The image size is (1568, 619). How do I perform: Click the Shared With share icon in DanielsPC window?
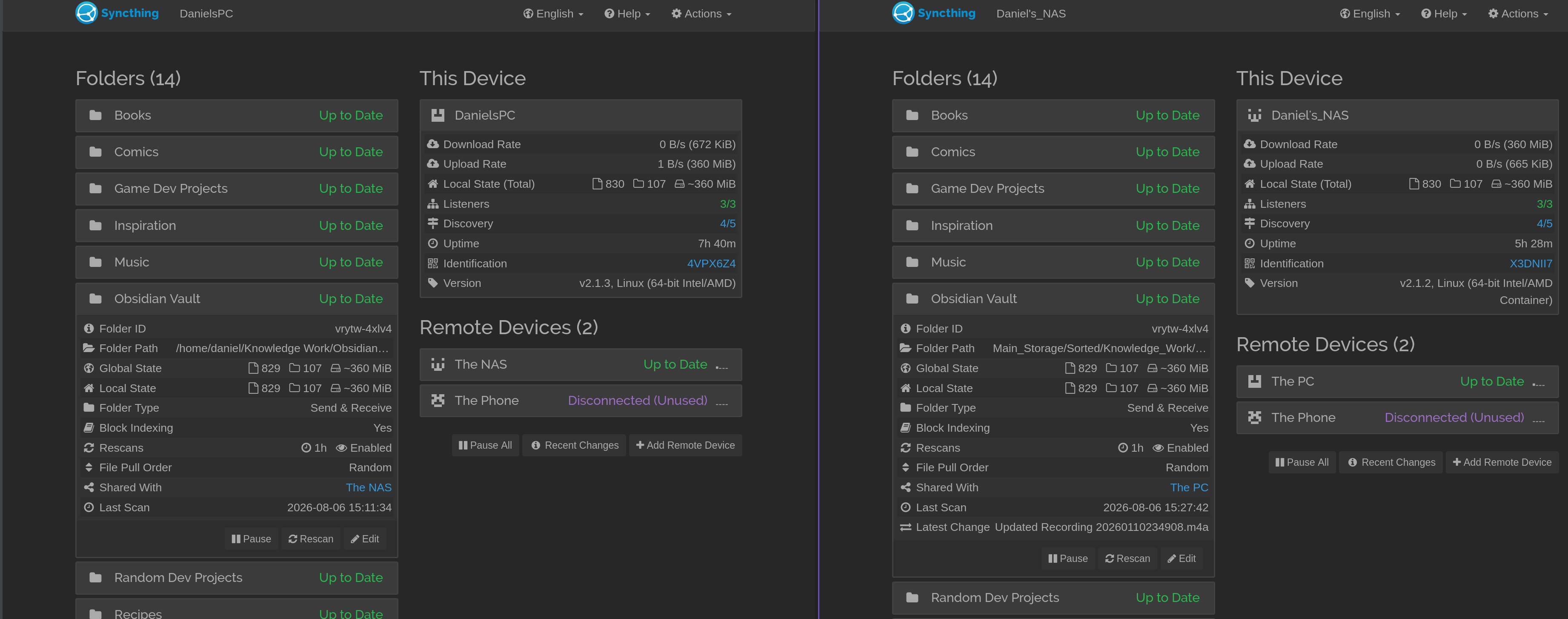click(89, 487)
